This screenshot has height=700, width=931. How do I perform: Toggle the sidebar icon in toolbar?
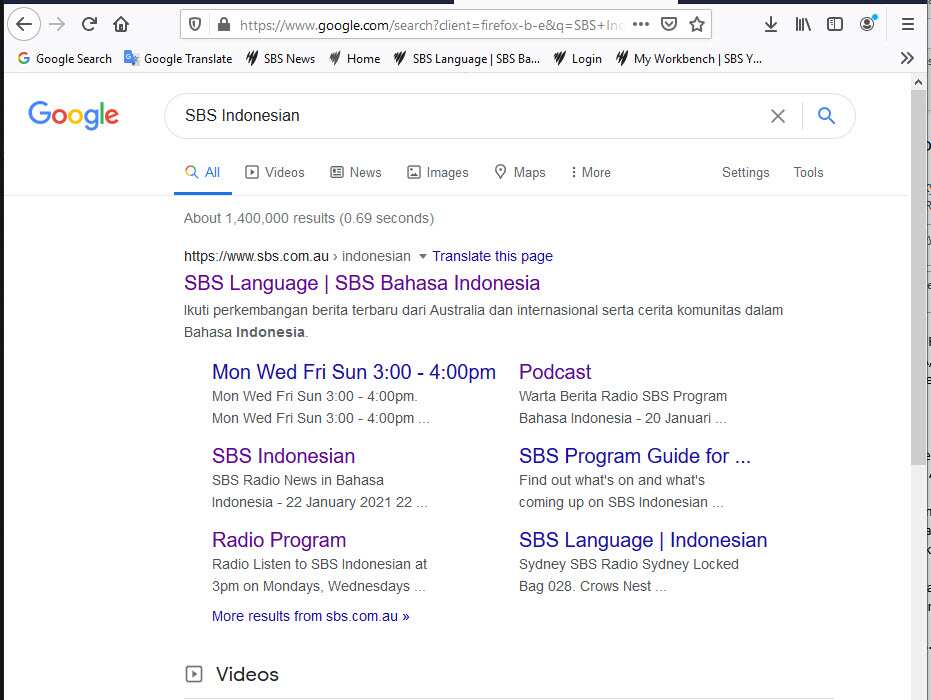[834, 24]
